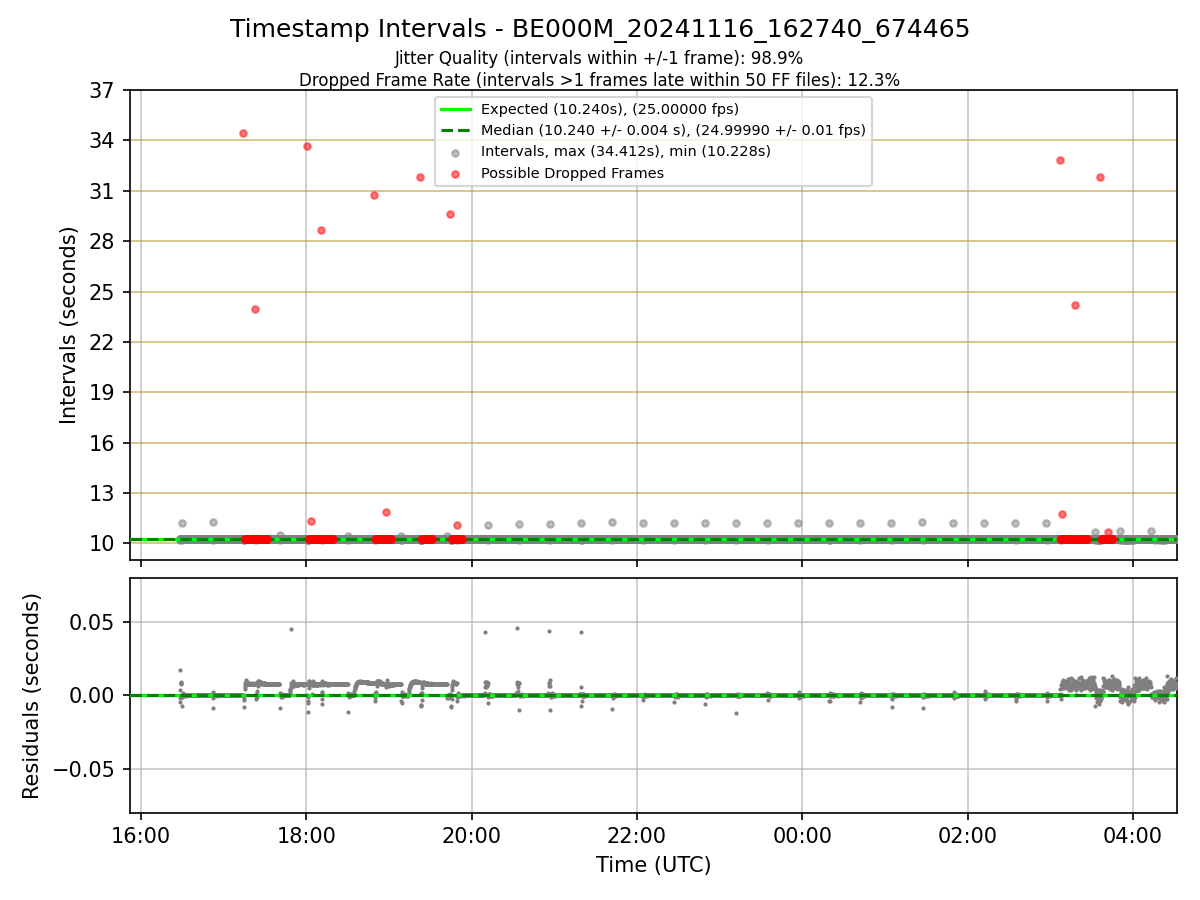Click the red point near 24 seconds after 03:00
The height and width of the screenshot is (900, 1200).
click(1075, 305)
